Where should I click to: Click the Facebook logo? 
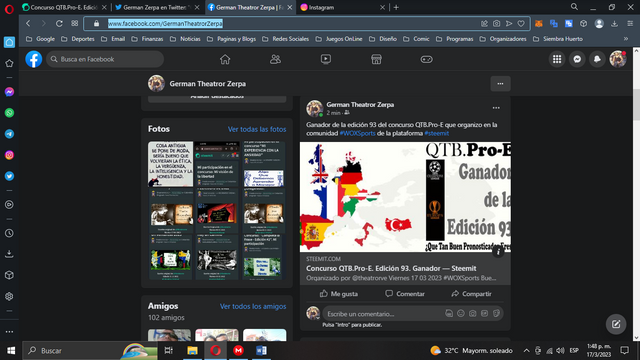(x=34, y=59)
